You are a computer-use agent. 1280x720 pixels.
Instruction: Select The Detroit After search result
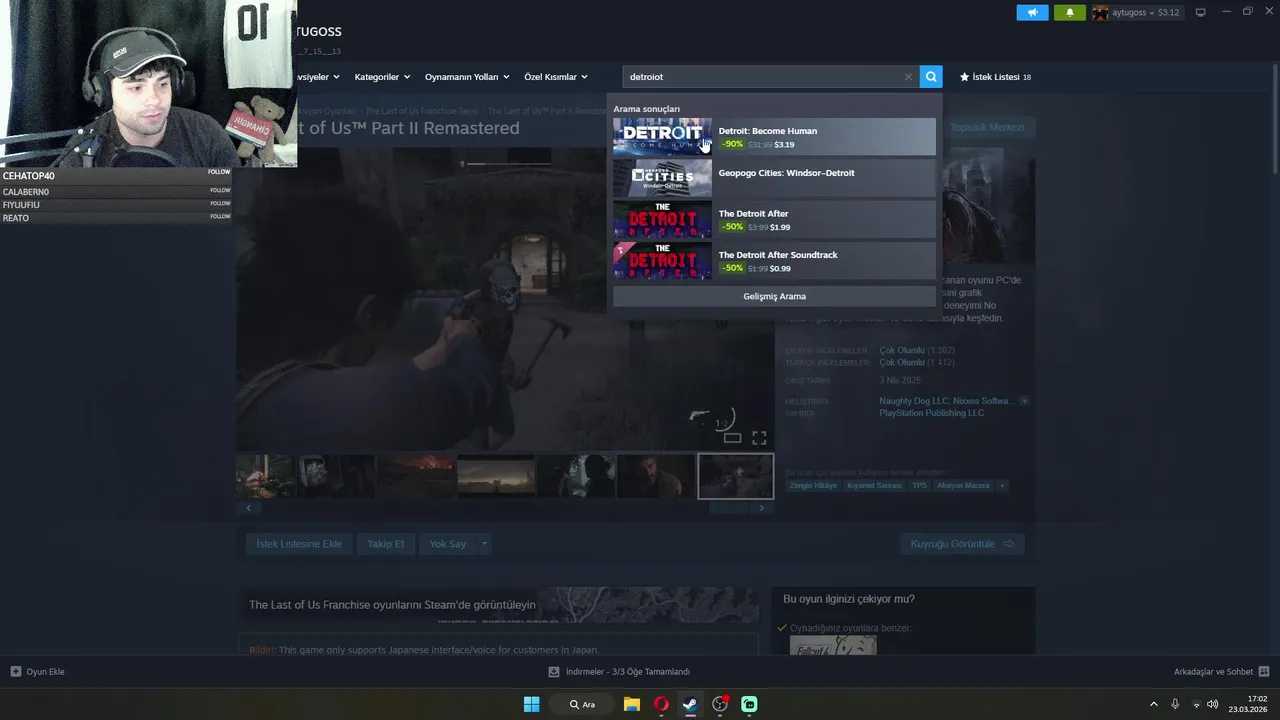click(774, 219)
